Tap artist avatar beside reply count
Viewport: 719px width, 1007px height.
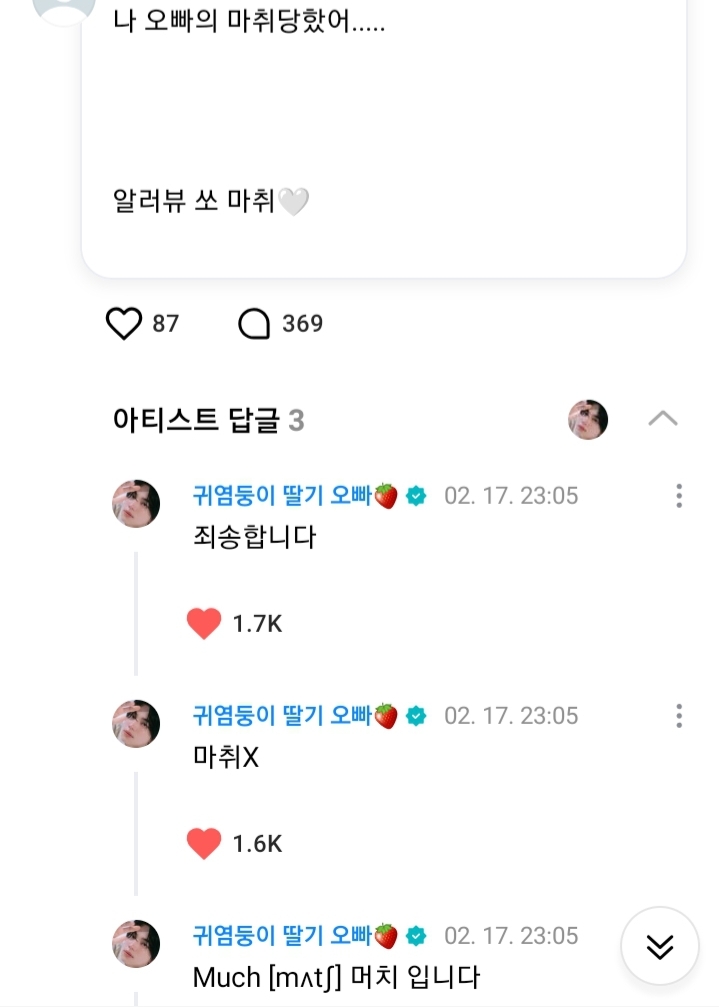(x=588, y=420)
